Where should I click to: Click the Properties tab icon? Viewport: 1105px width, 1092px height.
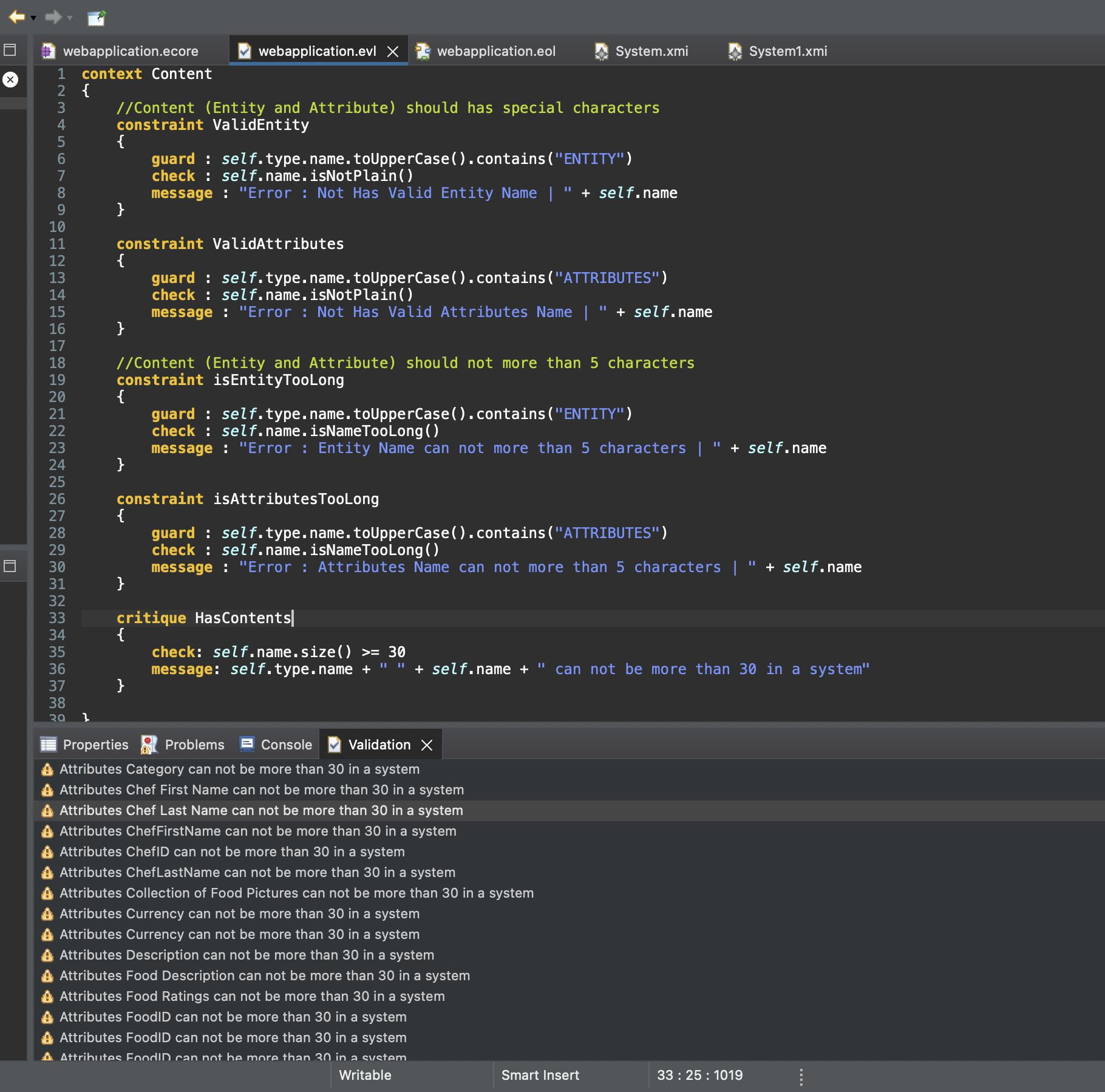coord(49,745)
